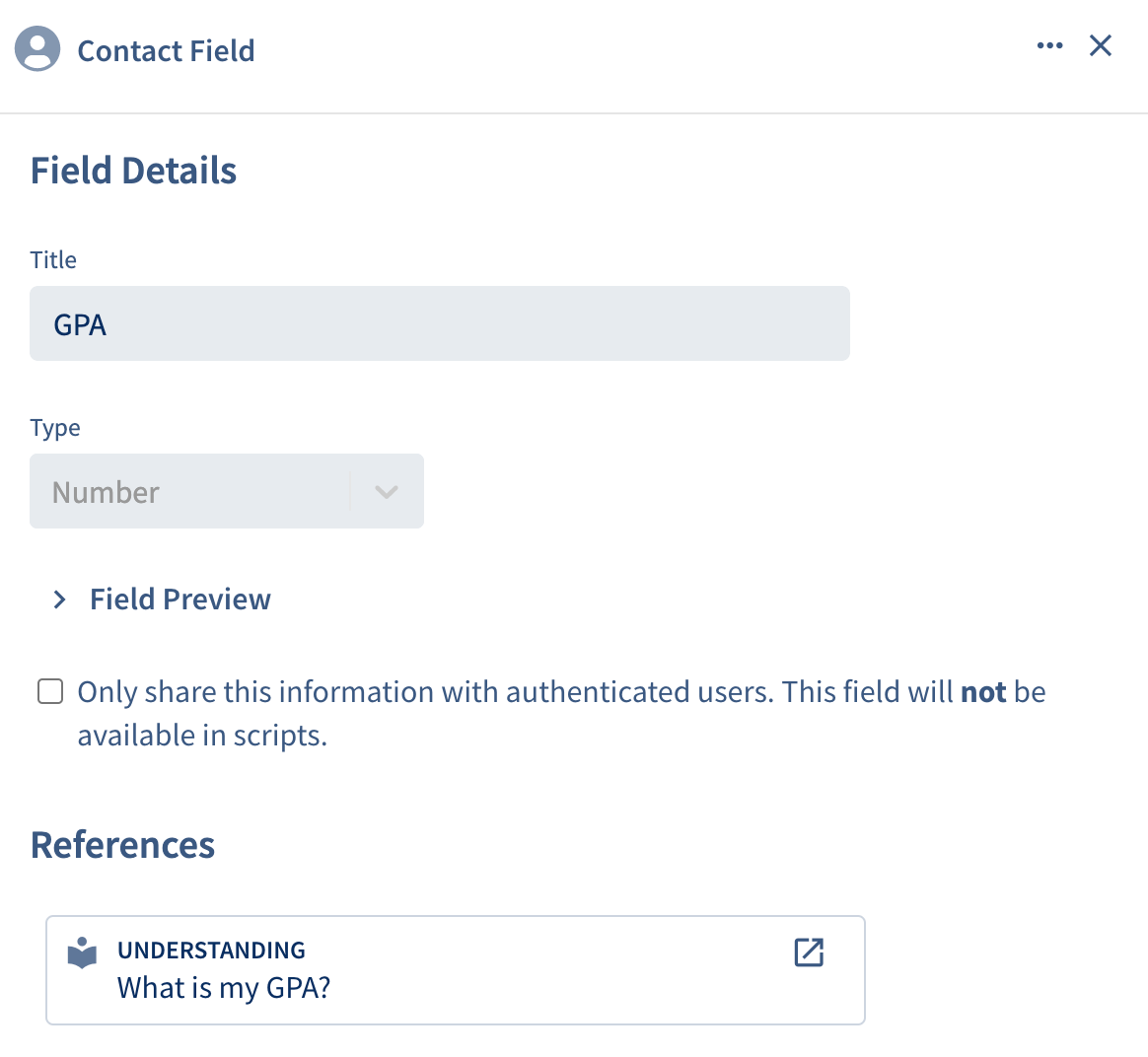Click the chevron arrow beside Field Preview
This screenshot has width=1148, height=1057.
(x=59, y=599)
